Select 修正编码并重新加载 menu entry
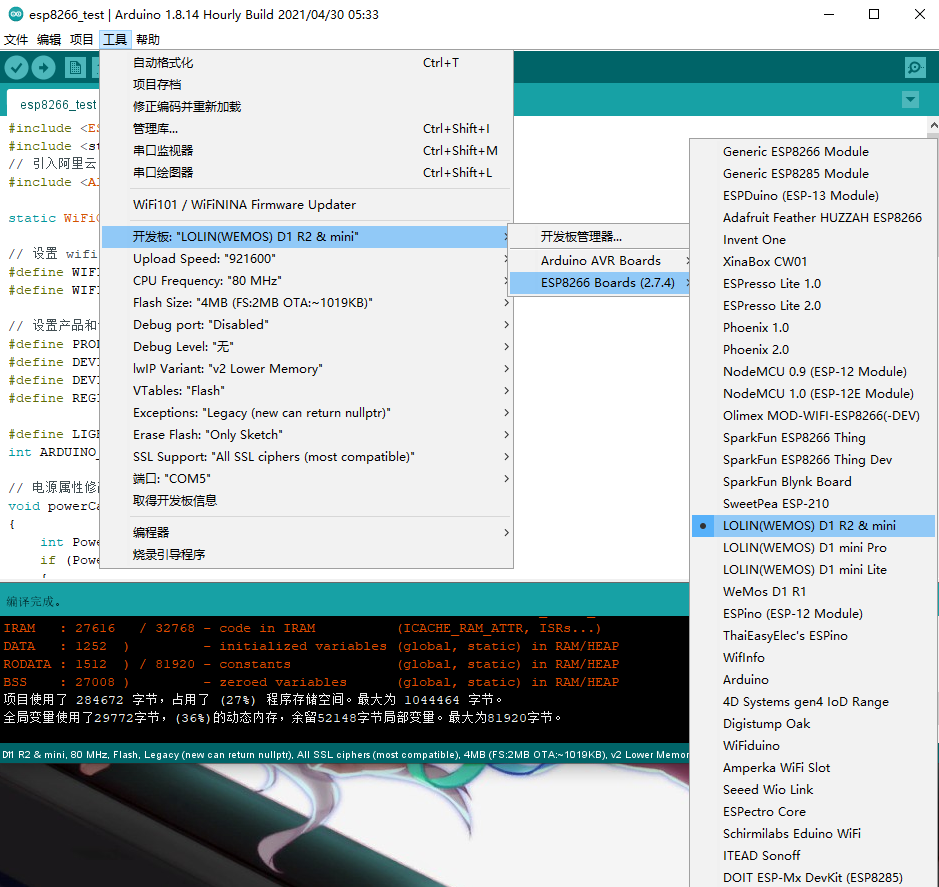This screenshot has width=939, height=887. click(x=306, y=107)
